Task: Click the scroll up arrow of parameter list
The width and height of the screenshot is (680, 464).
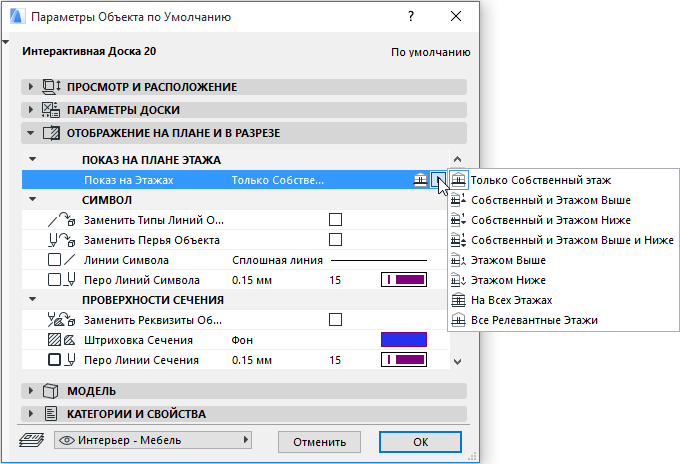Action: pos(457,159)
